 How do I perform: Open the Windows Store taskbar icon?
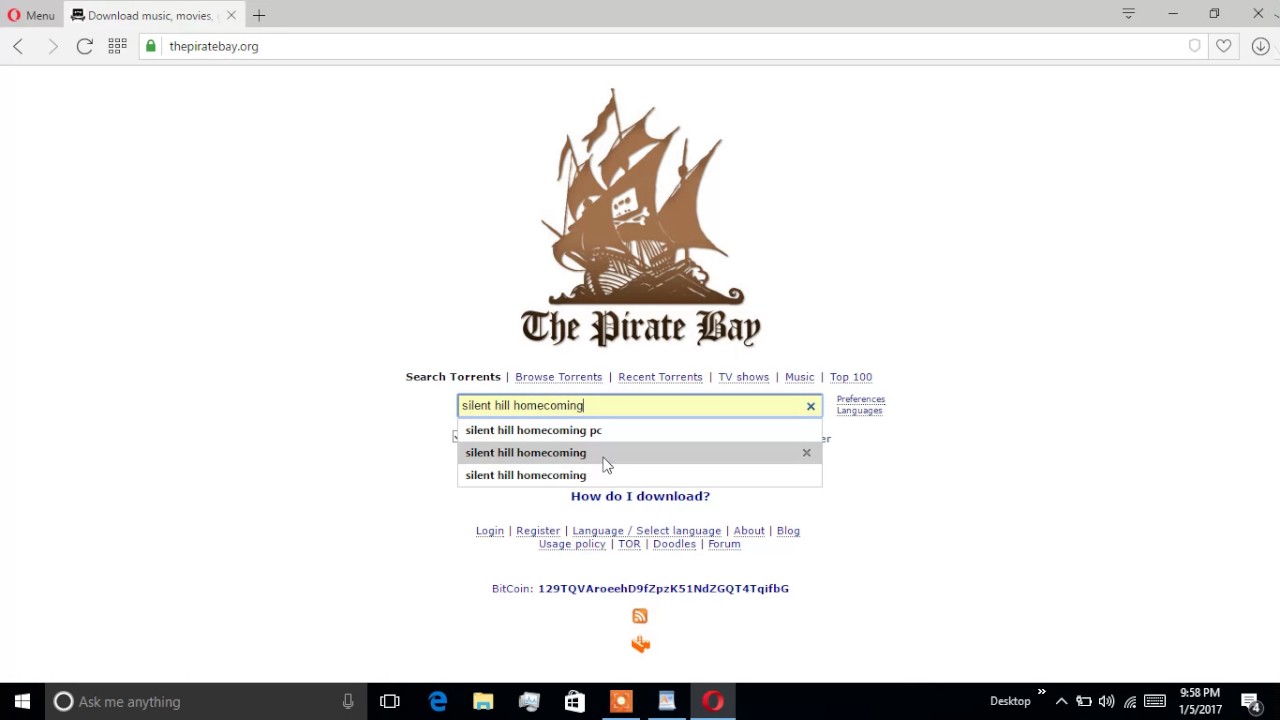tap(574, 701)
